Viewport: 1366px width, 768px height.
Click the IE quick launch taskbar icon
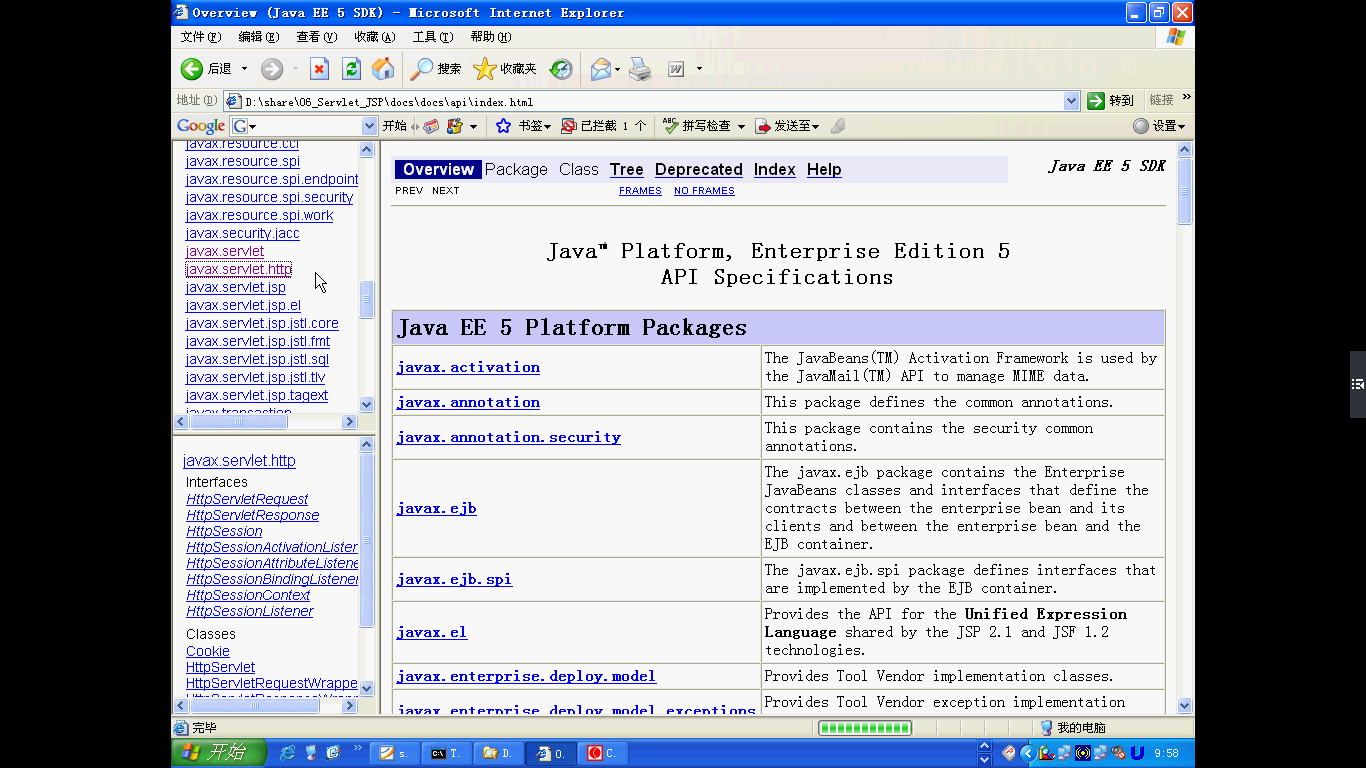288,752
